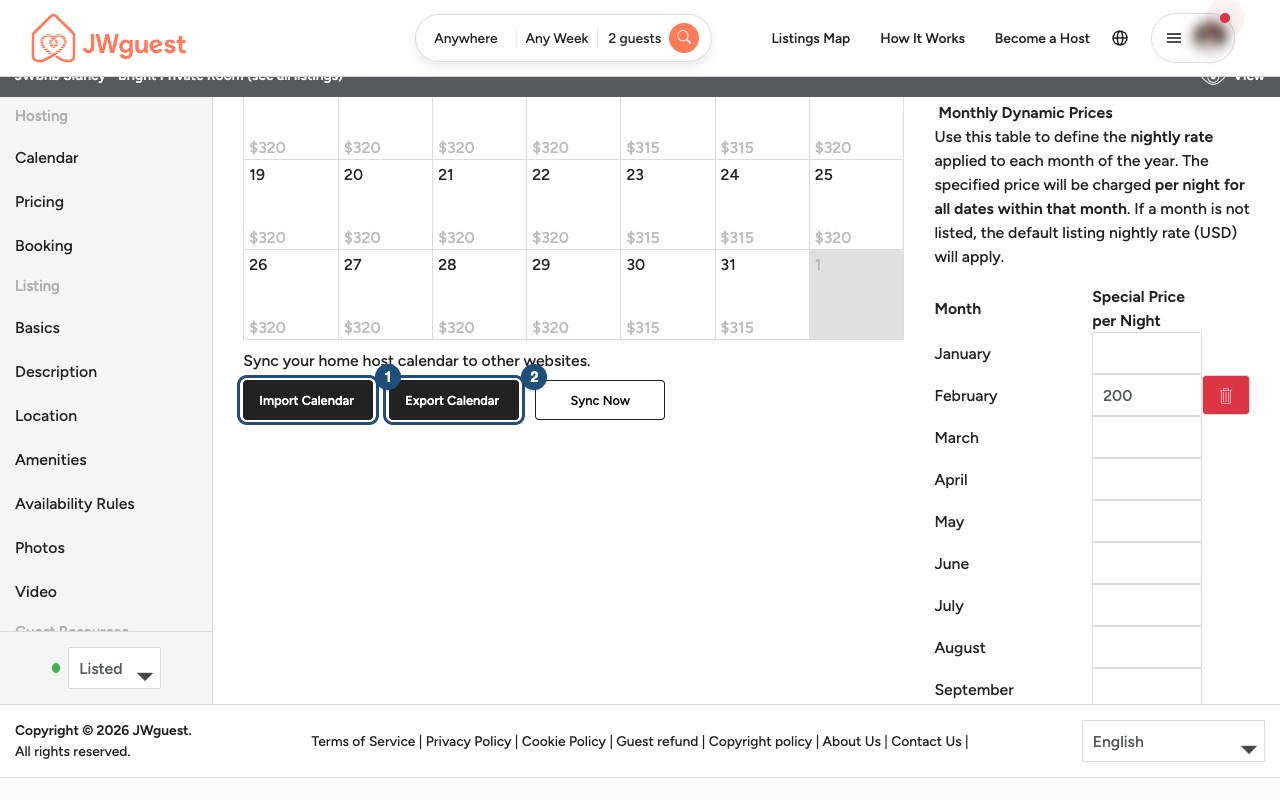Click the orange search magnifier icon
Screen dimensions: 1280x800
(x=684, y=38)
